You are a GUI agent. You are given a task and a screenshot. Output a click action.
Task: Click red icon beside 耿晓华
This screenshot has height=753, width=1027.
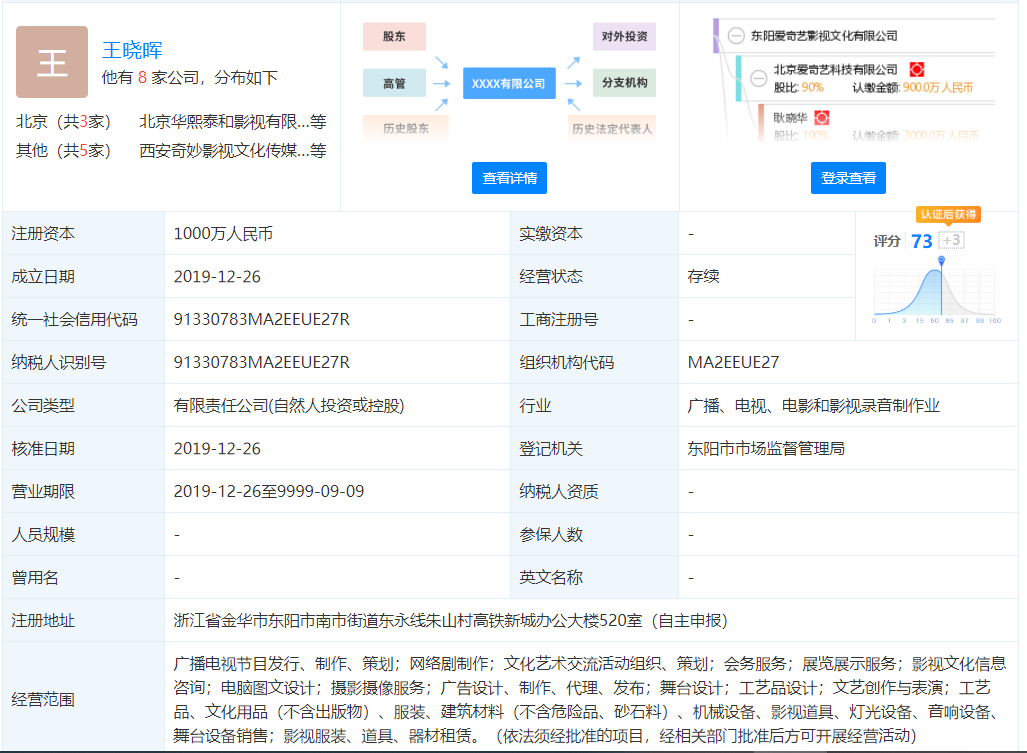pyautogui.click(x=822, y=118)
